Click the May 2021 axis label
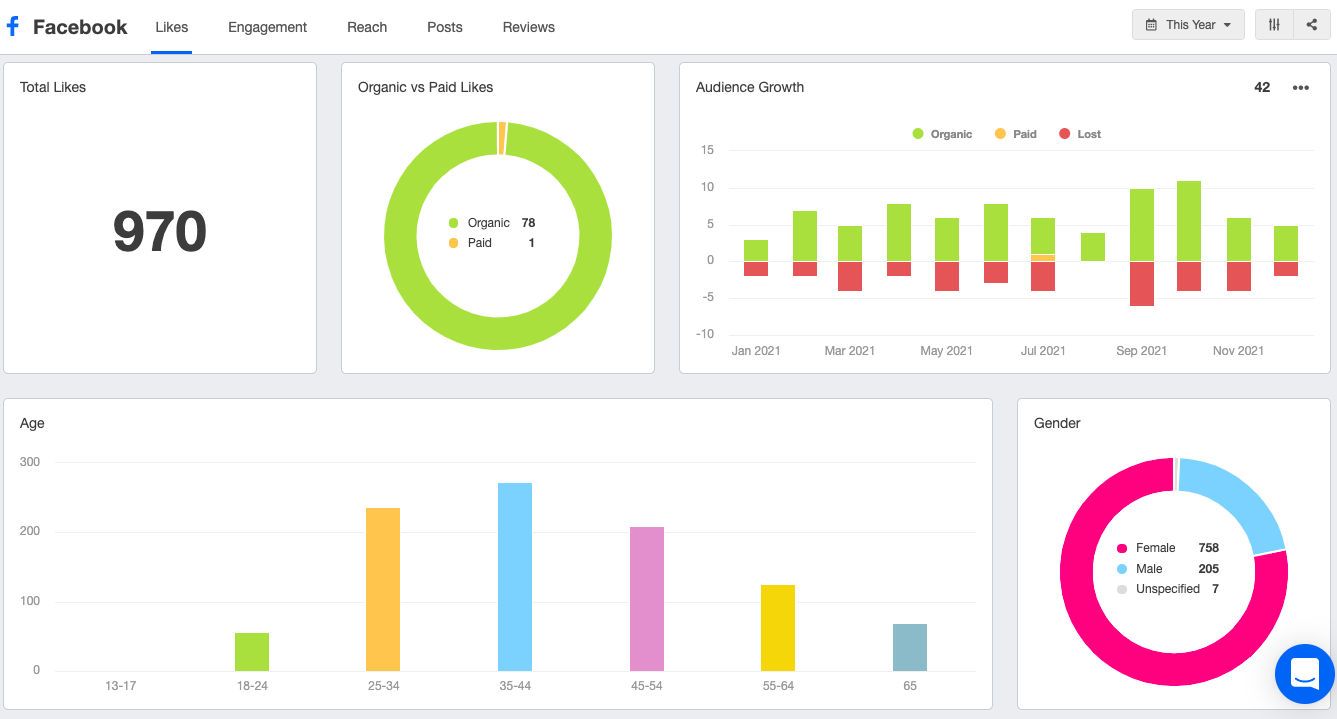Image resolution: width=1337 pixels, height=719 pixels. tap(946, 351)
